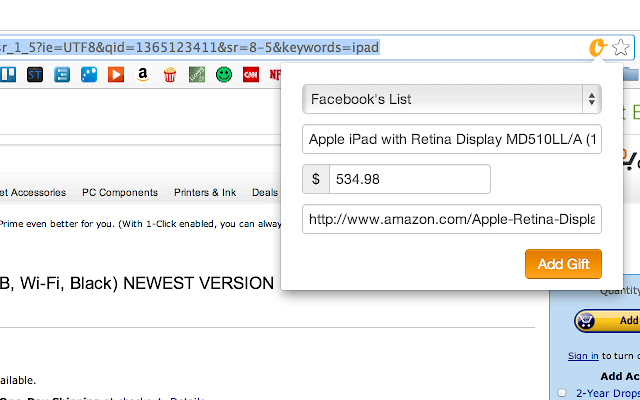The image size is (640, 400).
Task: Open the orange play button bookmark
Action: (116, 75)
